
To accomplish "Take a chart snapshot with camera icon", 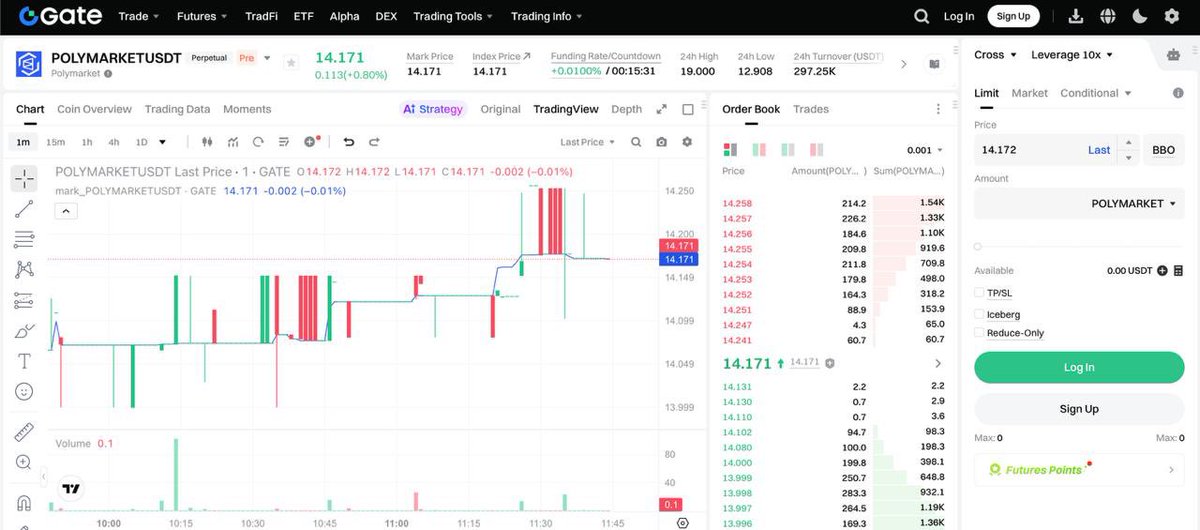I will (x=661, y=142).
